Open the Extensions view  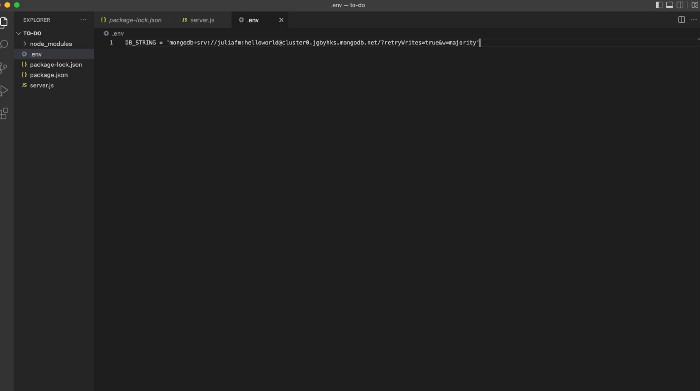pos(4,113)
